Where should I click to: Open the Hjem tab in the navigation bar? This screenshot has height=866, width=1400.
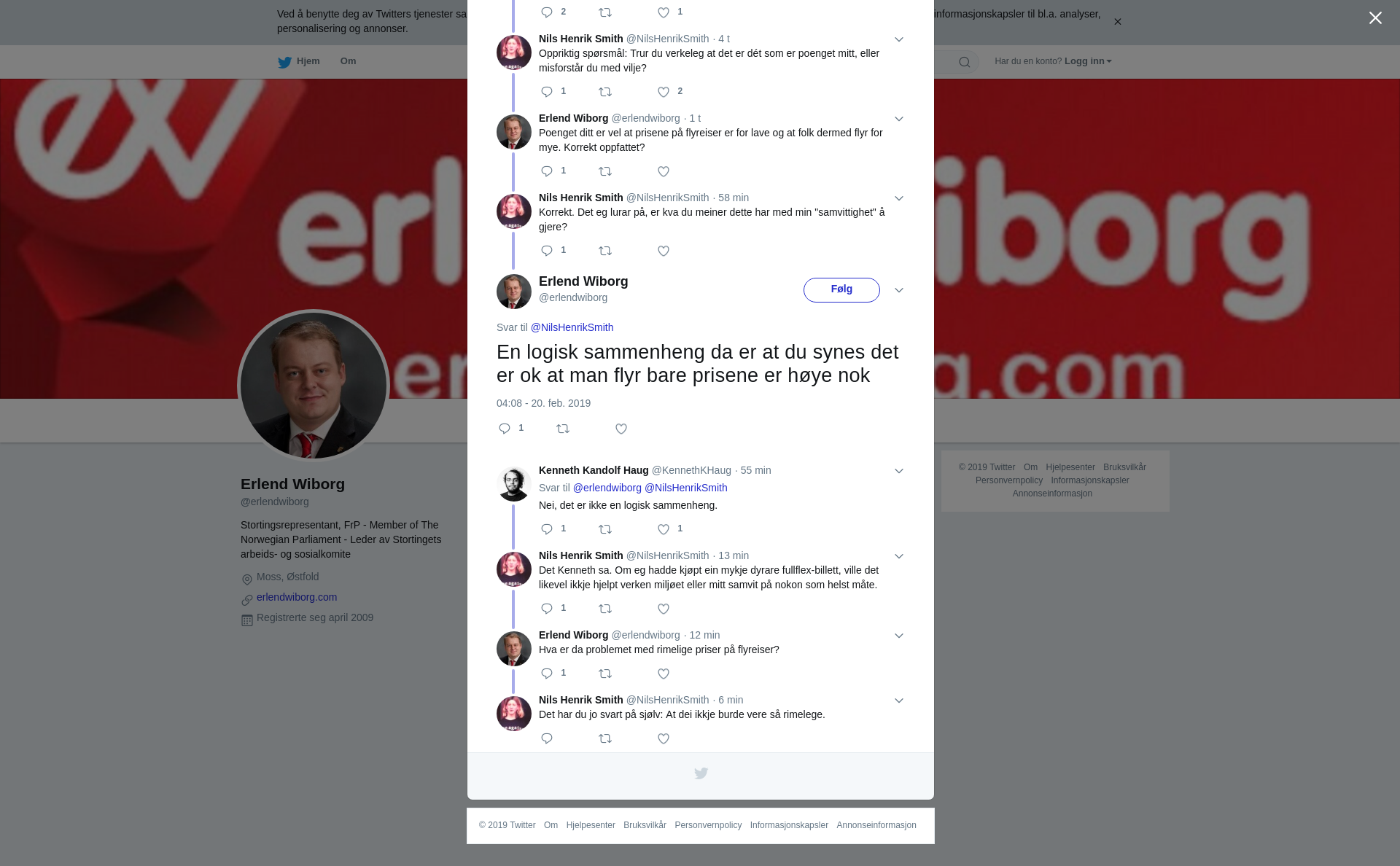299,61
